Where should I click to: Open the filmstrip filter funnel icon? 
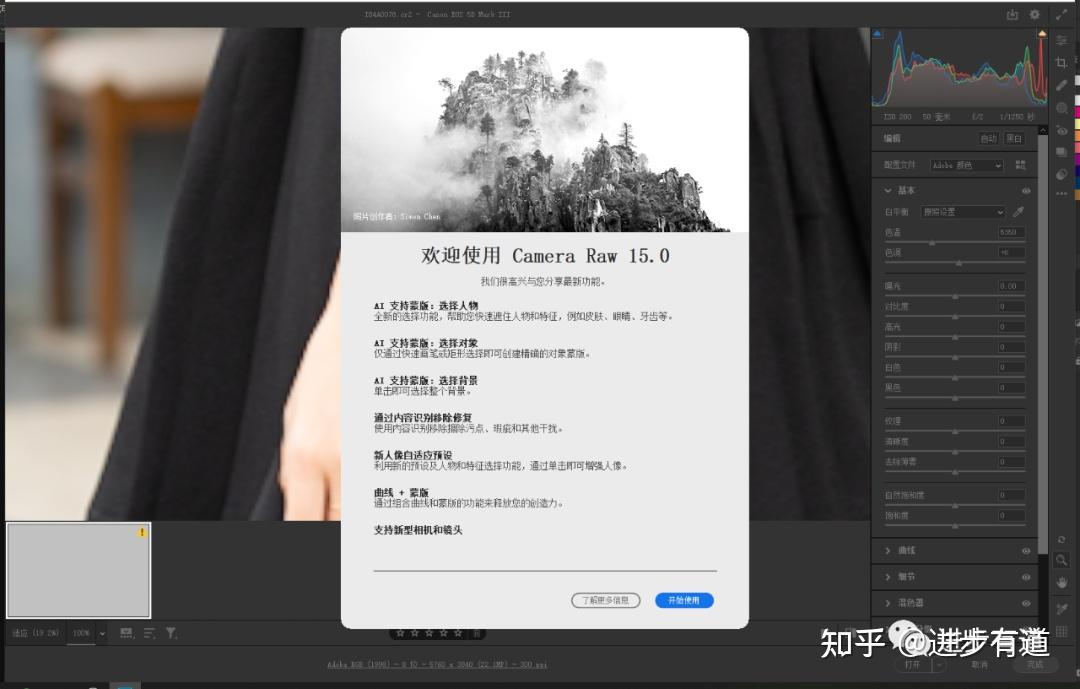(171, 633)
